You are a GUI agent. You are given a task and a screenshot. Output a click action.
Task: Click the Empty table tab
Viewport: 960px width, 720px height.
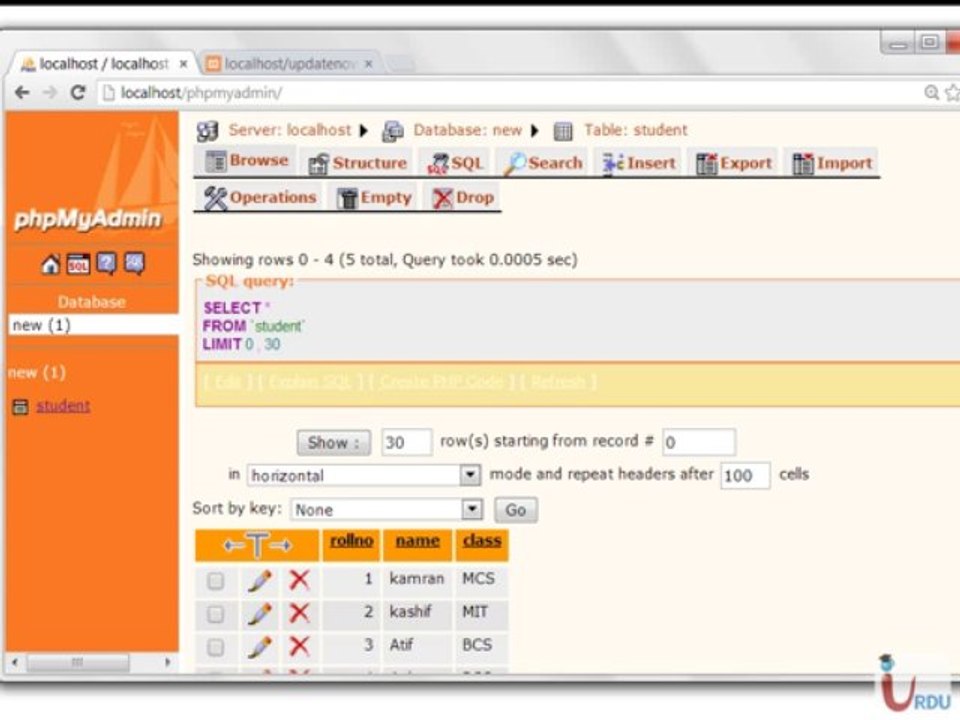point(374,198)
